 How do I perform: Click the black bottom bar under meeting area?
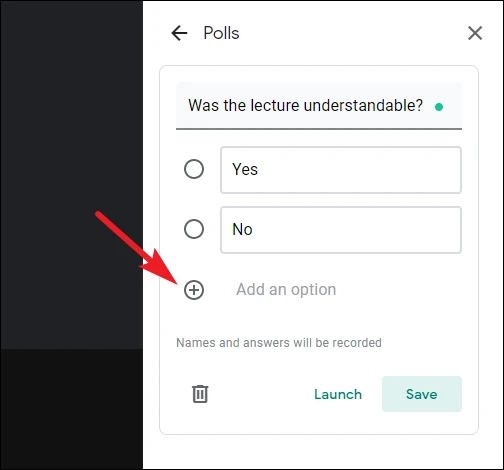71,409
